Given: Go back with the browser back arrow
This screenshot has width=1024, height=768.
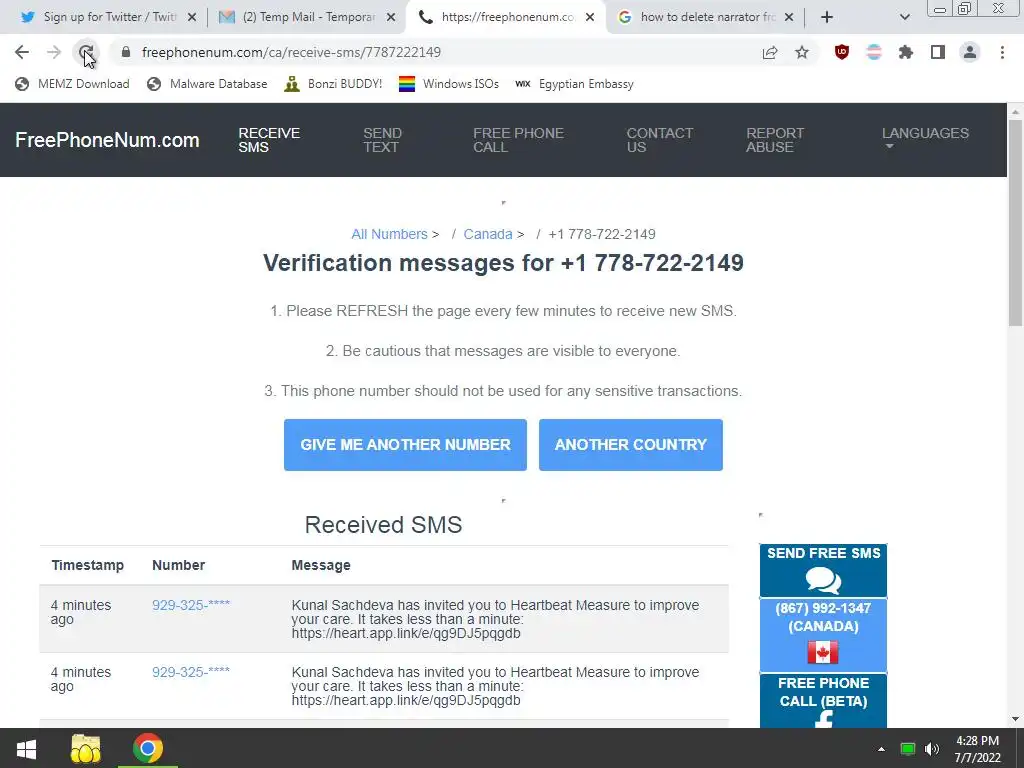Looking at the screenshot, I should [x=22, y=52].
